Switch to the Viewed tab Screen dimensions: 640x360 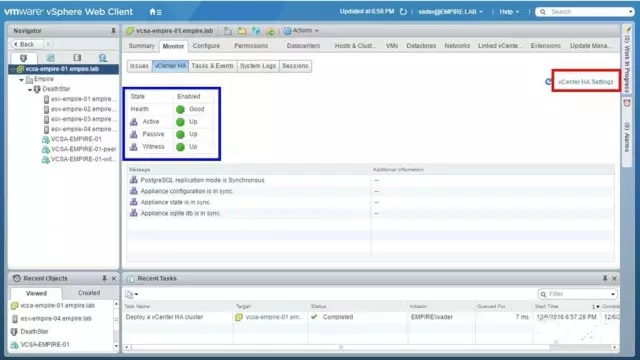pos(36,293)
